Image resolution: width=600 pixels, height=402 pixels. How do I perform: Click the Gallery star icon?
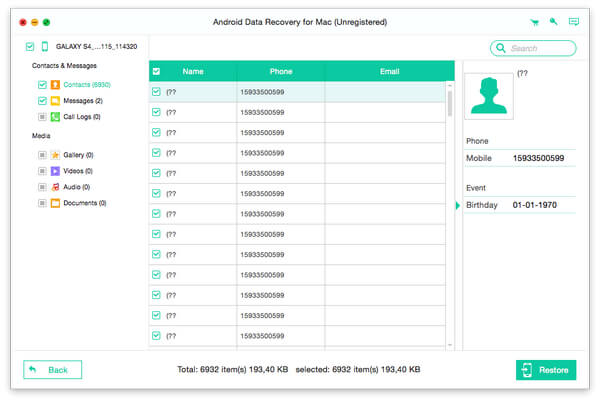pyautogui.click(x=55, y=155)
